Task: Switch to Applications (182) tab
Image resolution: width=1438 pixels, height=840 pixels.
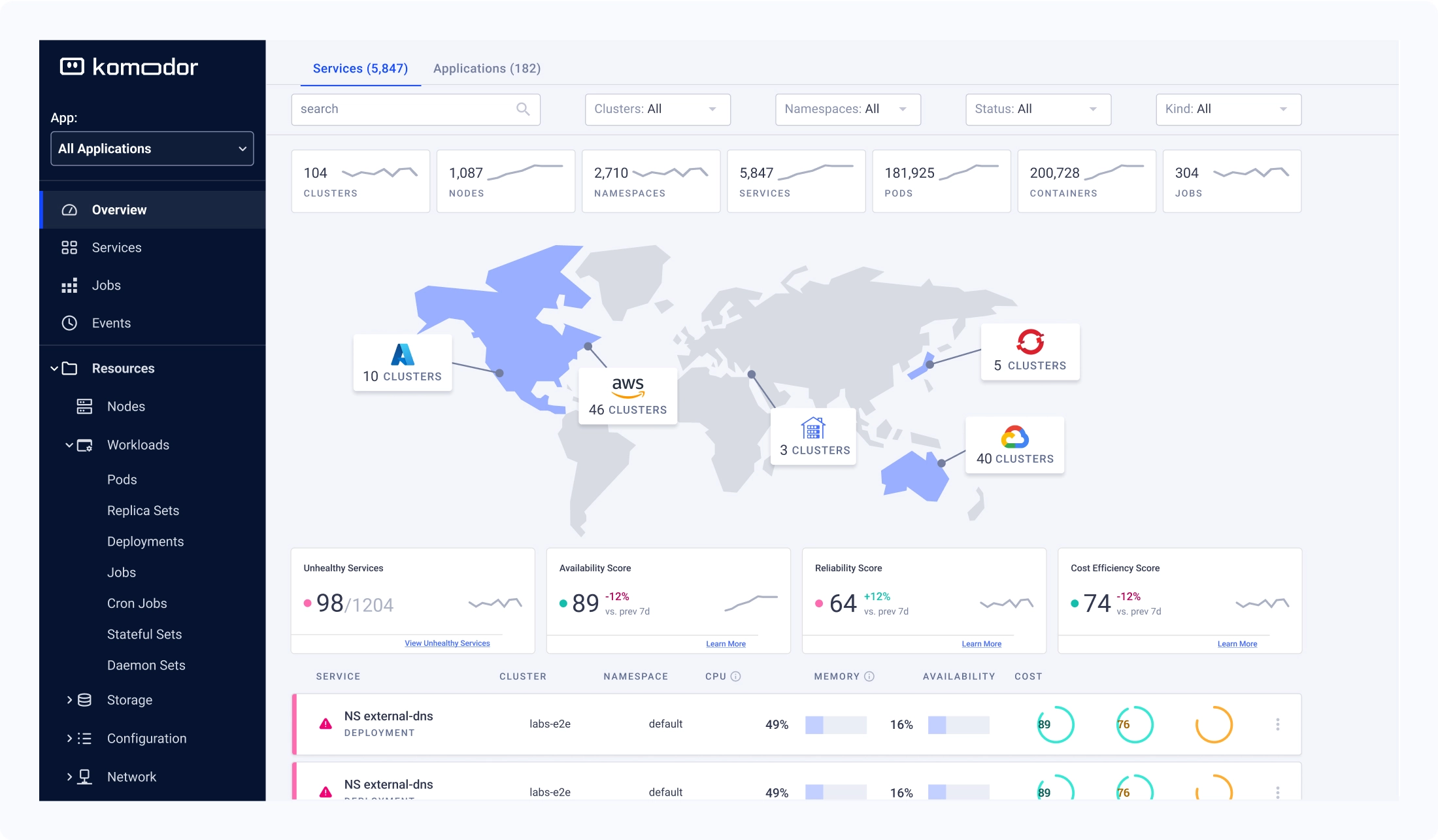Action: 487,69
